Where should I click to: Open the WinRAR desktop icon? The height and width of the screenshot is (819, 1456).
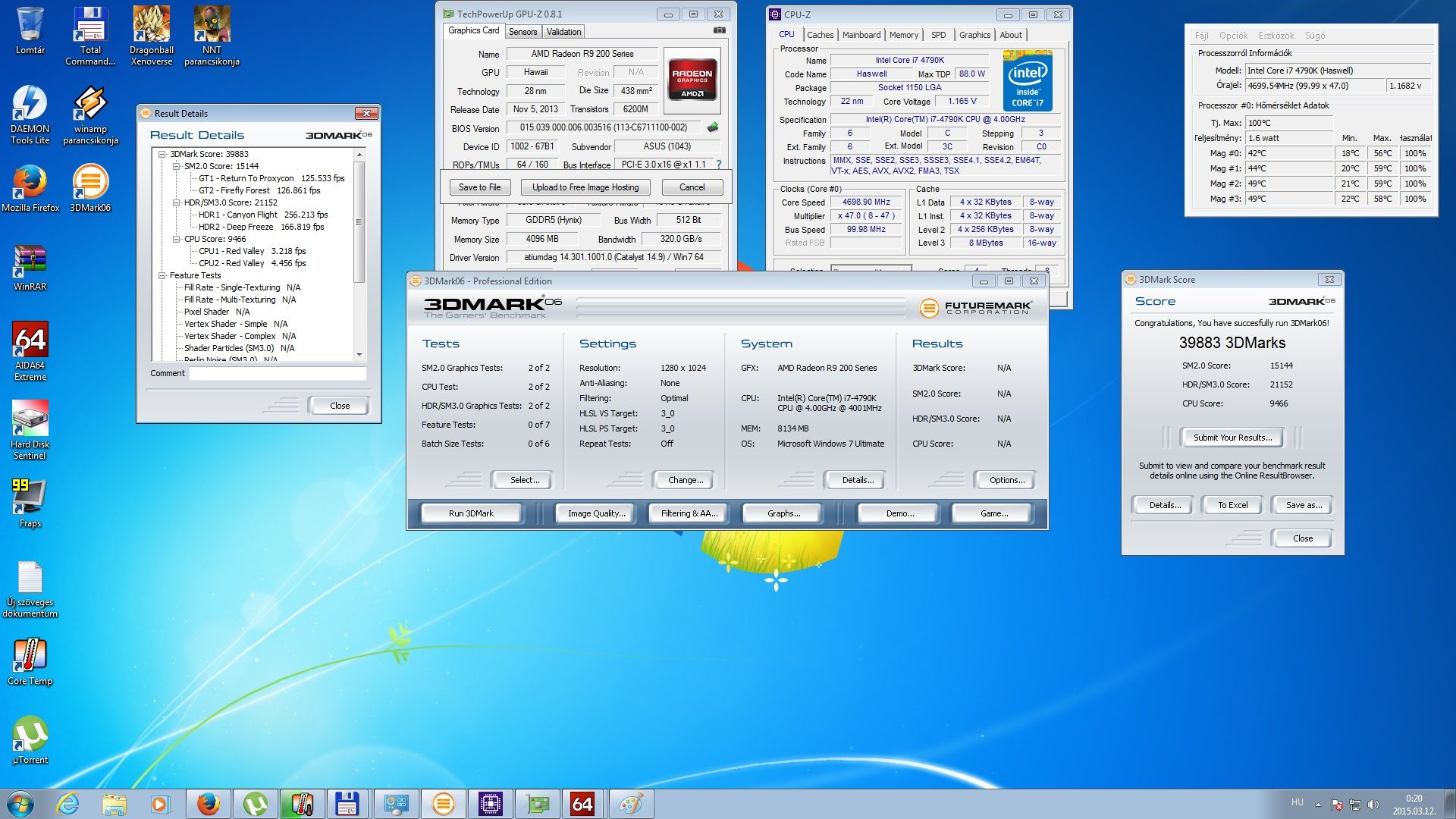[30, 268]
